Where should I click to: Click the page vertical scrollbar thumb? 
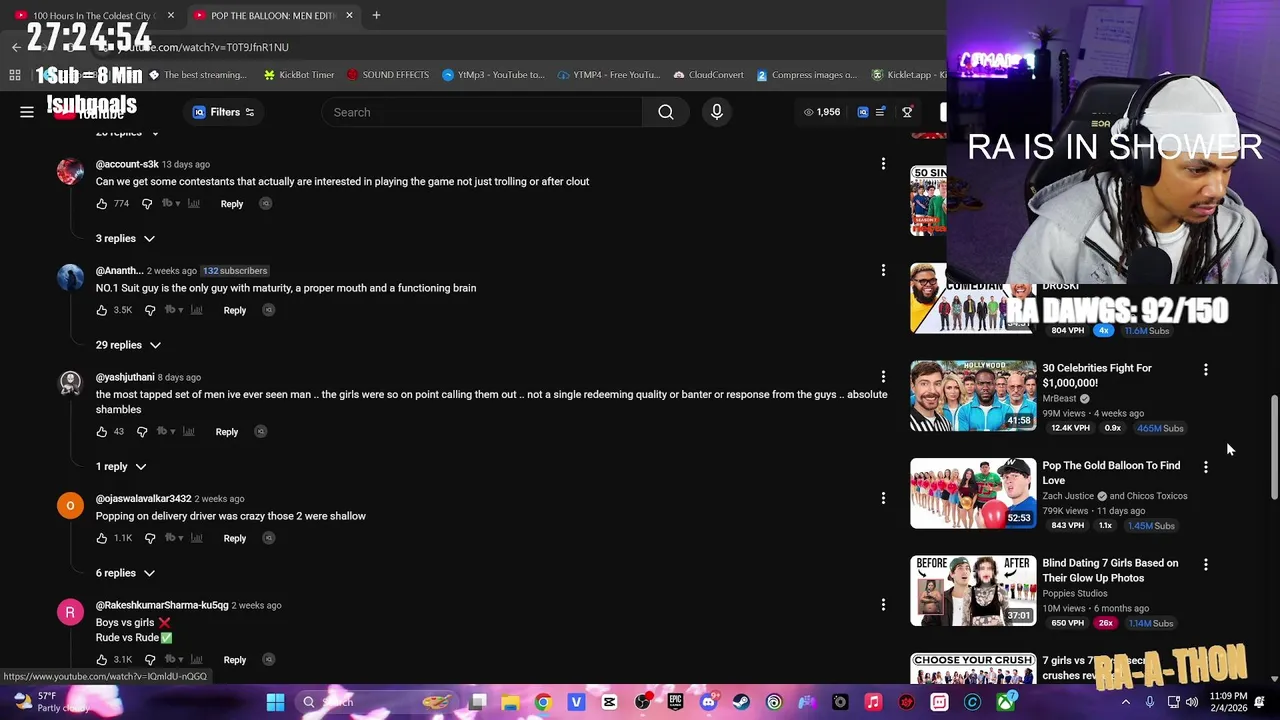pyautogui.click(x=1274, y=445)
